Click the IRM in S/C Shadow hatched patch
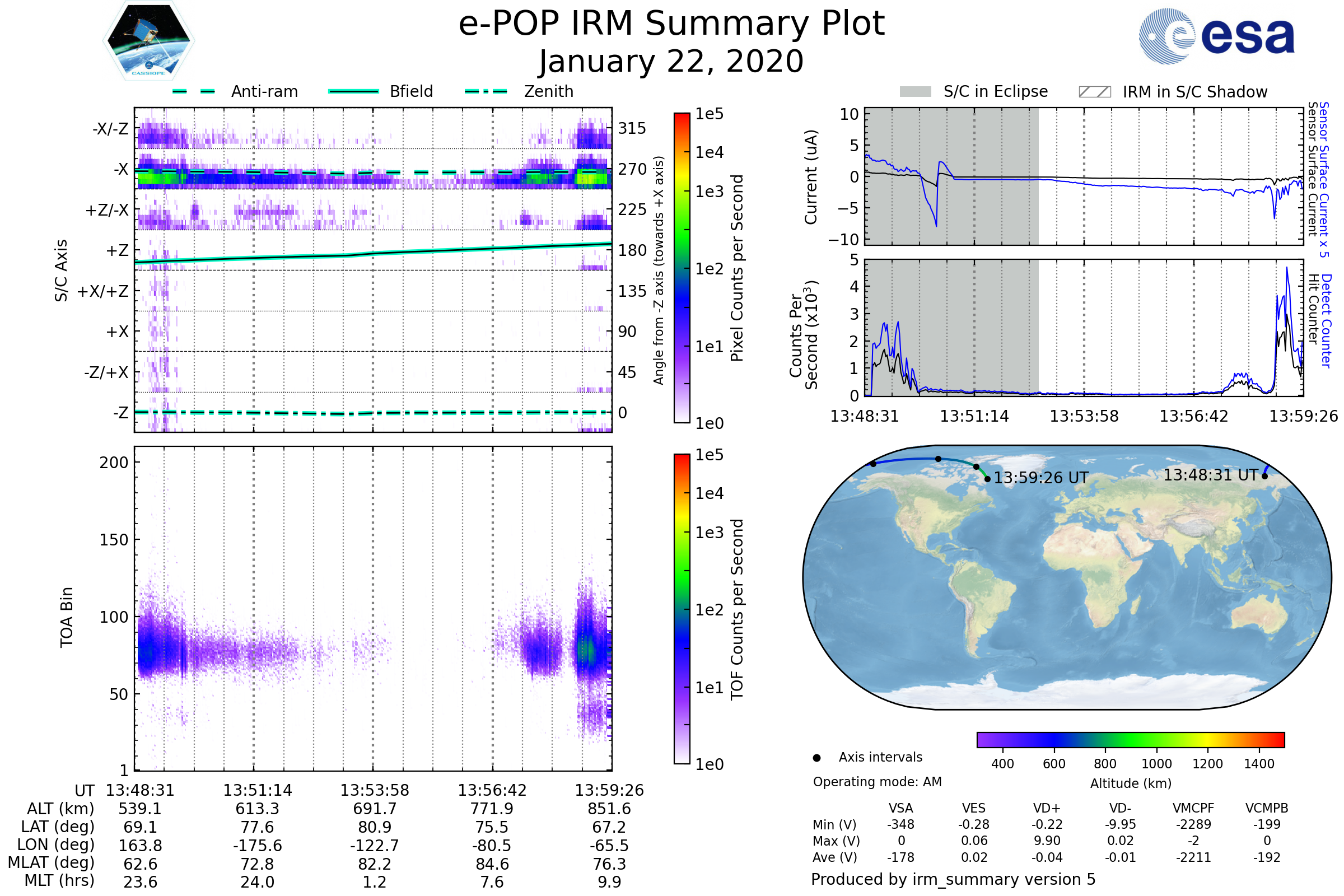The height and width of the screenshot is (896, 1344). pyautogui.click(x=1094, y=92)
